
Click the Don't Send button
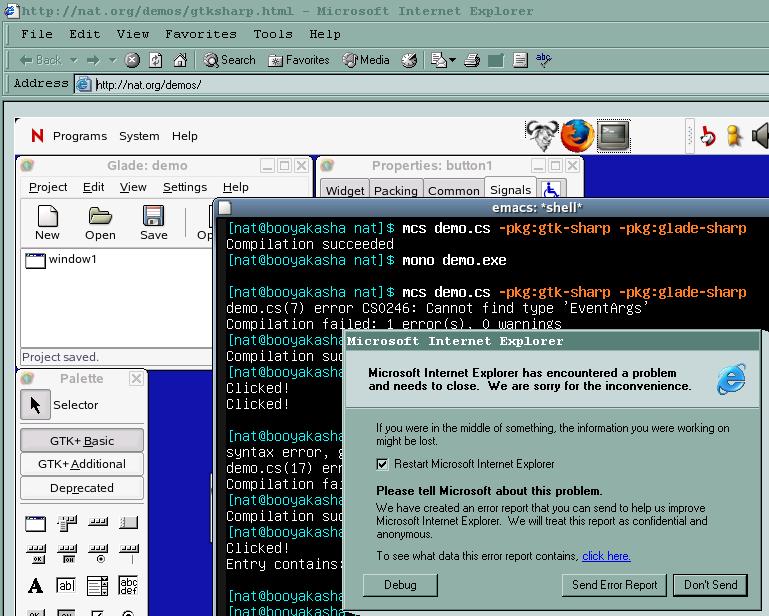pyautogui.click(x=711, y=585)
